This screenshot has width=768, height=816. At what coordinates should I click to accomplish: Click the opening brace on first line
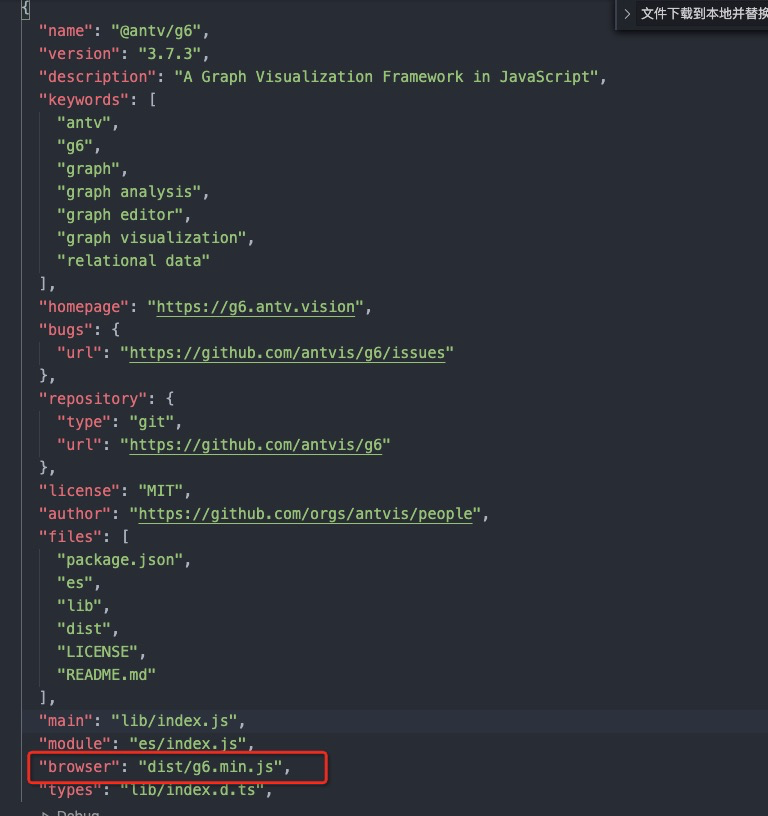tap(25, 8)
